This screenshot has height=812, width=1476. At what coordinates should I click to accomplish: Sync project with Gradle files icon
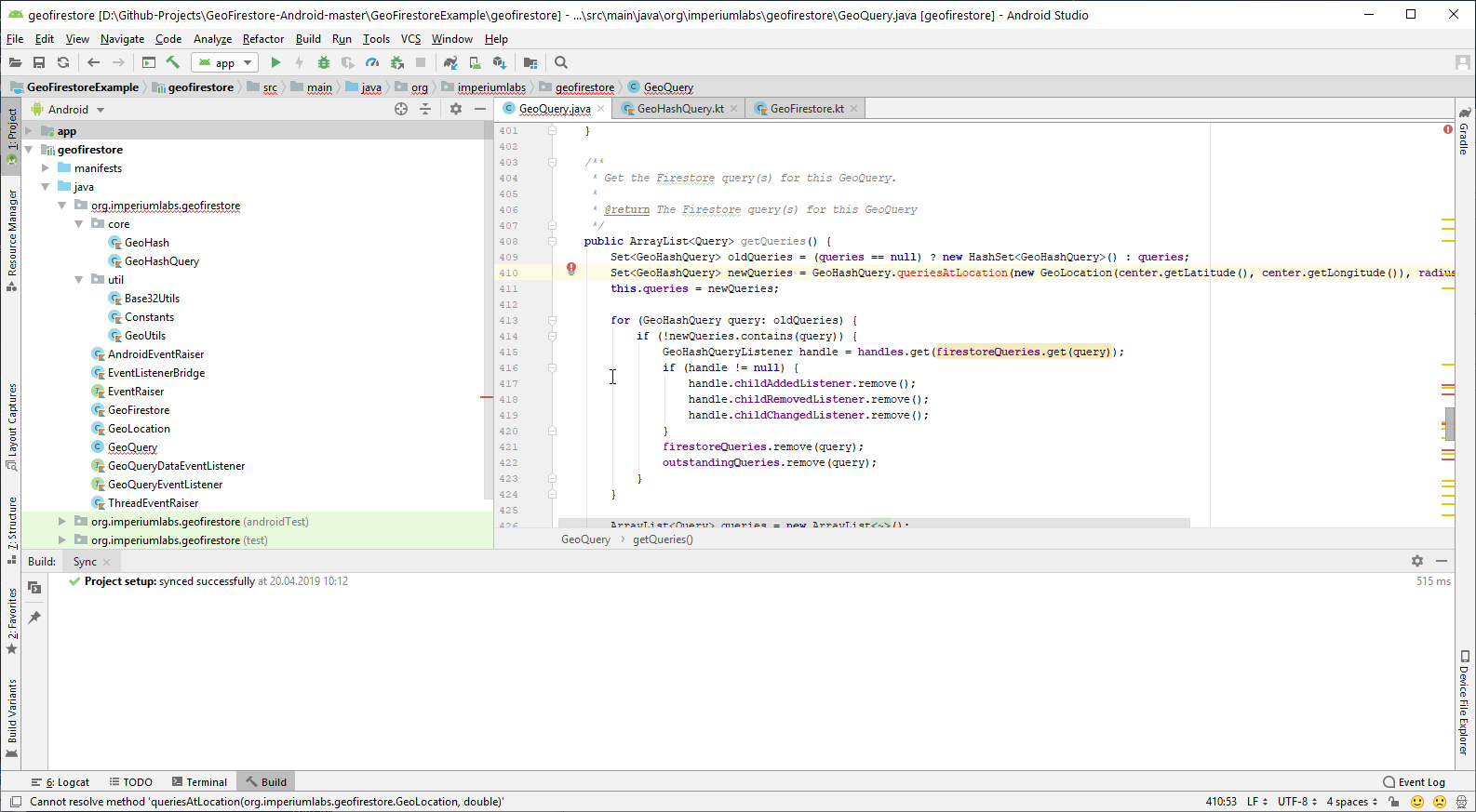point(450,62)
